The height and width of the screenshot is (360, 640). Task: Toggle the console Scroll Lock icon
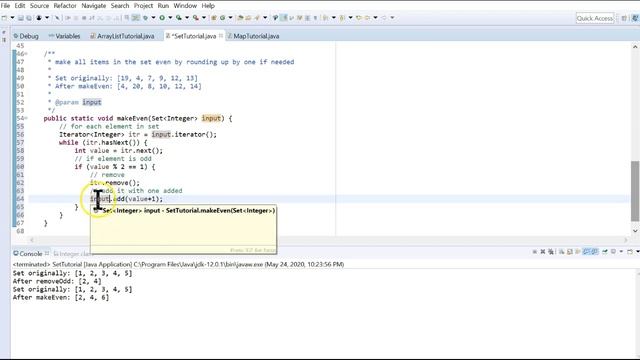(x=570, y=251)
